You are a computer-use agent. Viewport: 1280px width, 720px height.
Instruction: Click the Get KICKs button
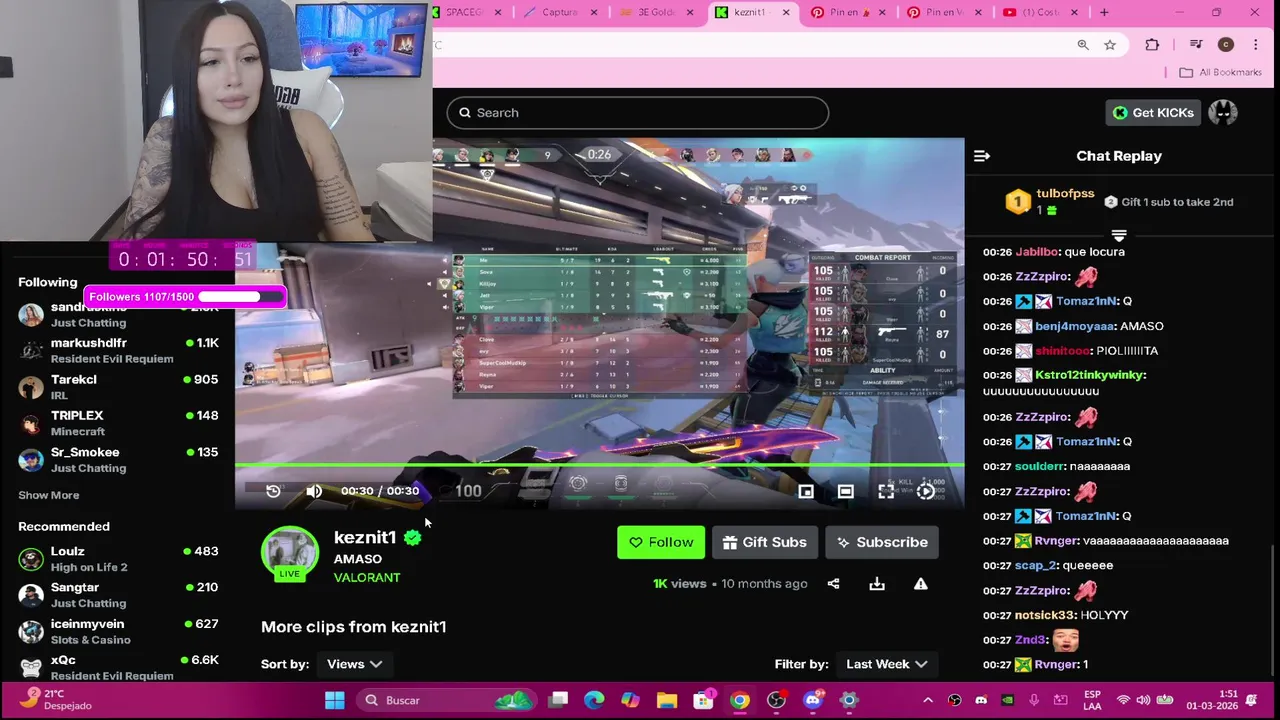pos(1153,113)
